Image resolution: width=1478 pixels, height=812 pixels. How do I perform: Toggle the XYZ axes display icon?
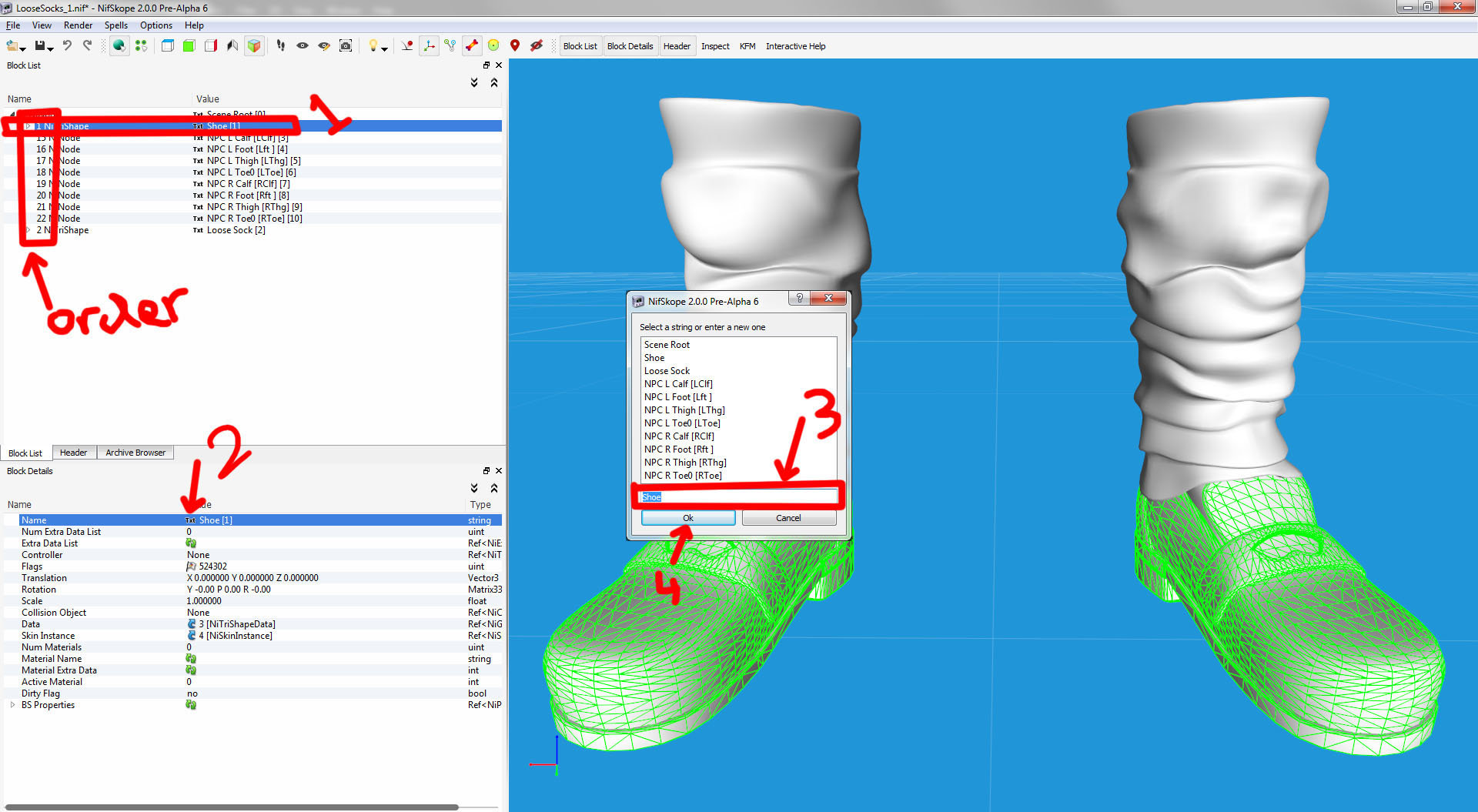point(429,46)
